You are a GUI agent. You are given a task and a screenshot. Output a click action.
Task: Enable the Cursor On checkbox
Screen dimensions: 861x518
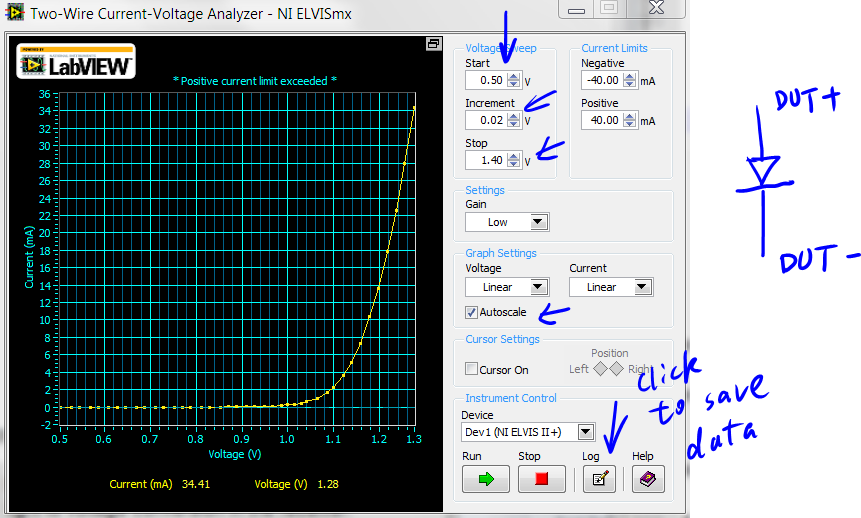471,369
